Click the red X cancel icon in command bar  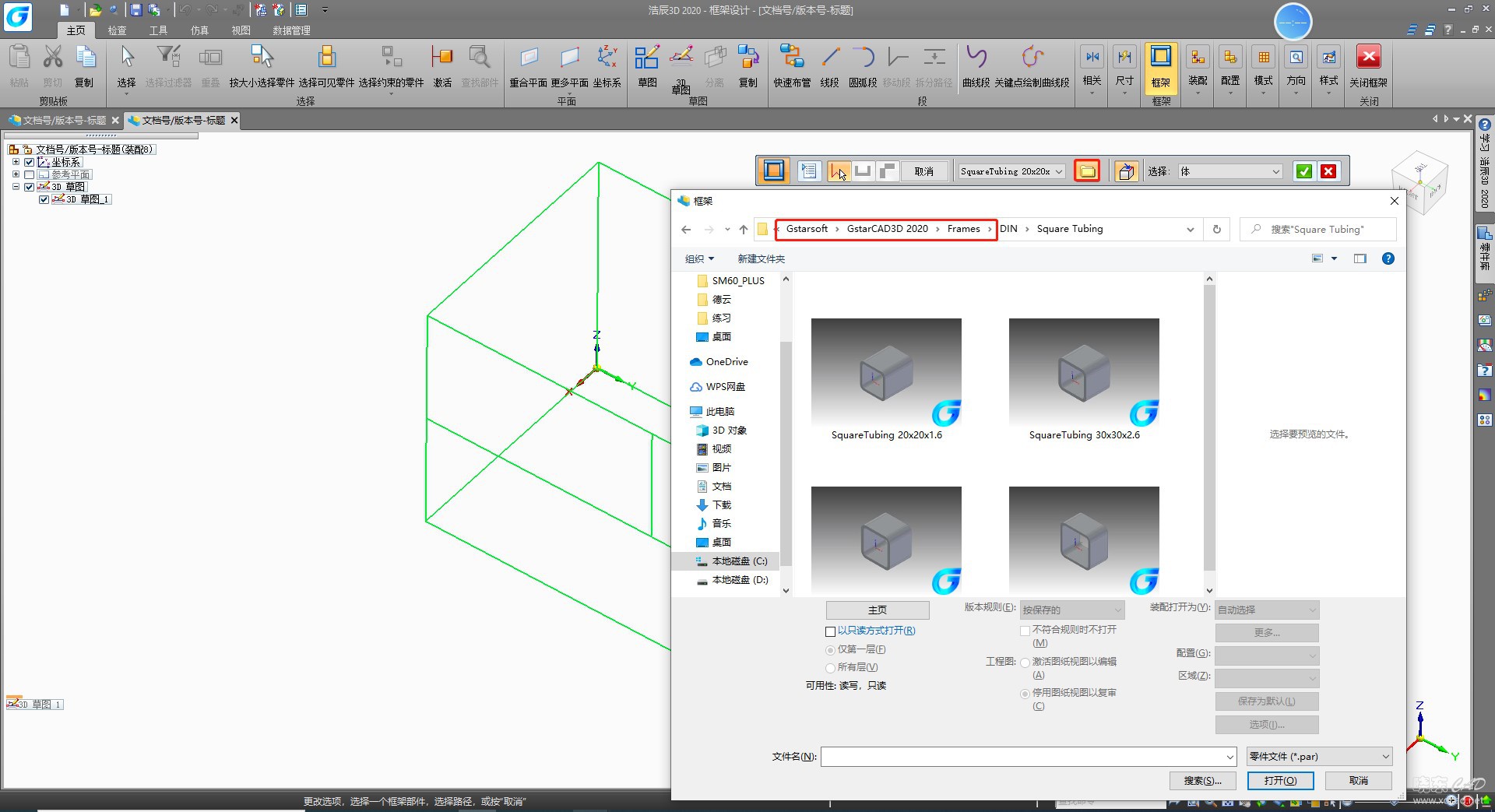click(x=1328, y=171)
